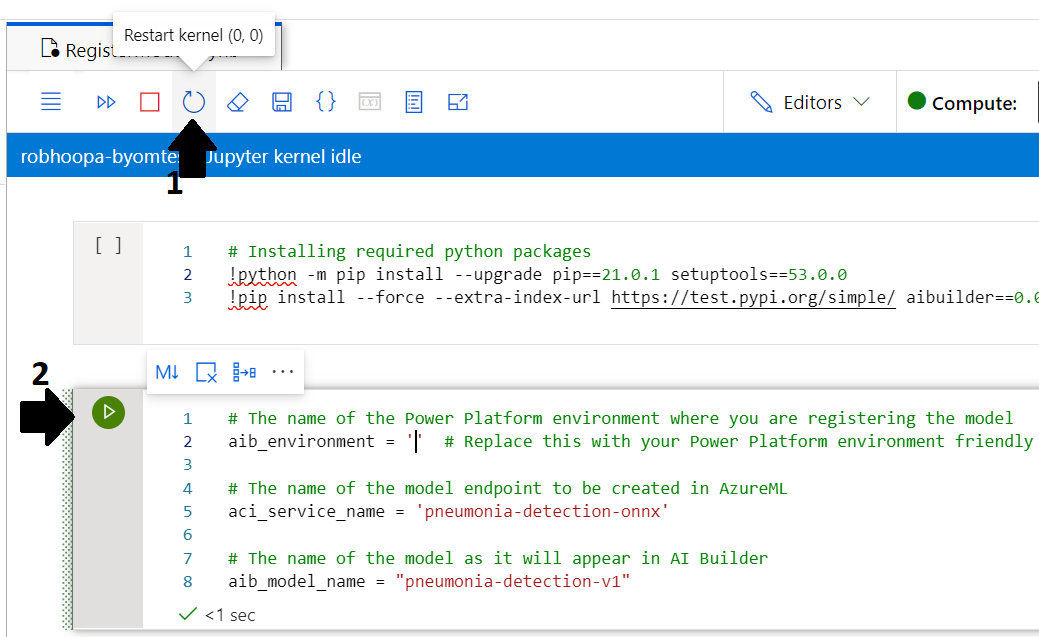Open the variable explorer
Image resolution: width=1039 pixels, height=637 pixels.
coord(369,101)
